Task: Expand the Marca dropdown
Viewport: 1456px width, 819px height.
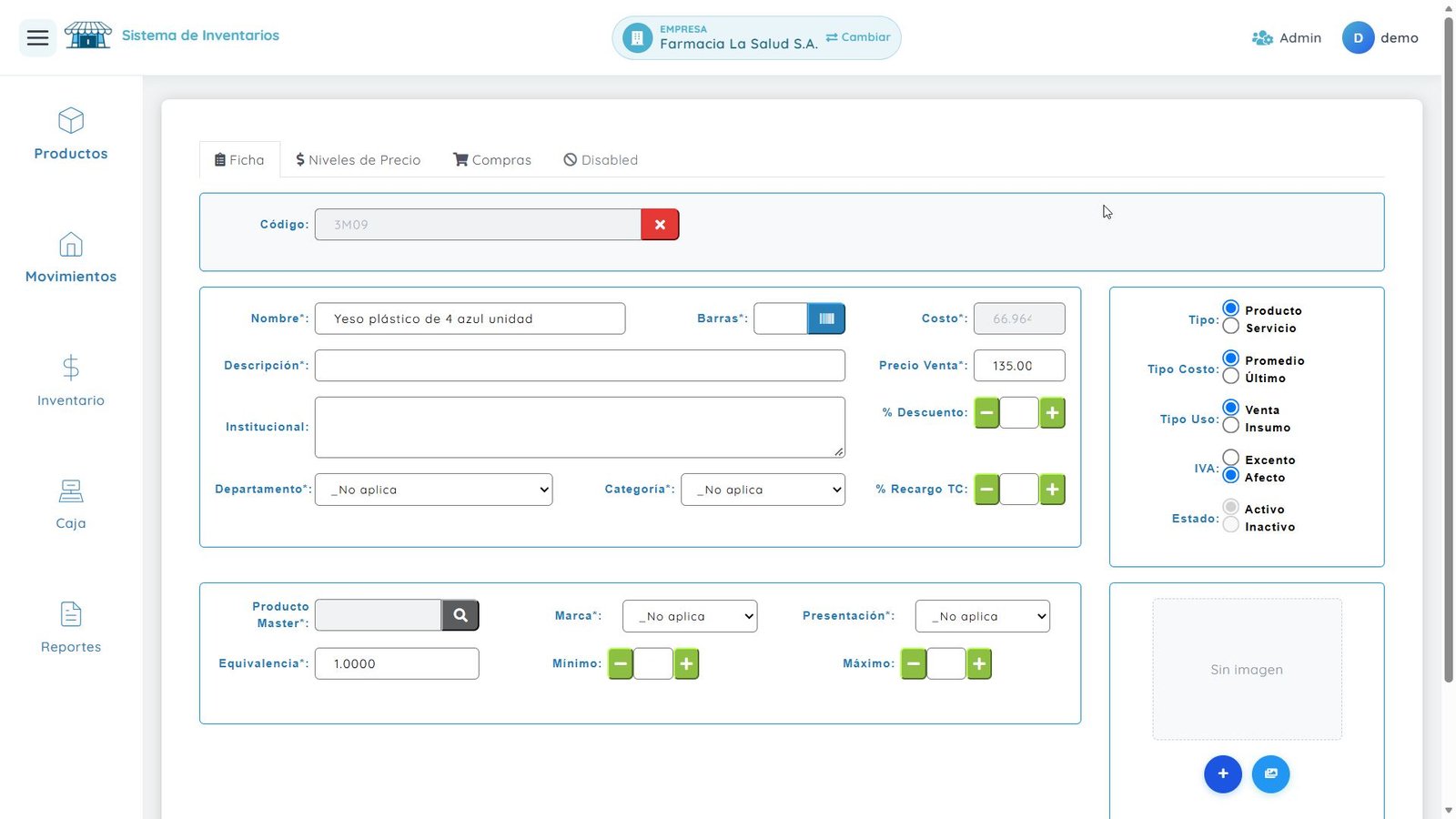Action: coord(690,616)
